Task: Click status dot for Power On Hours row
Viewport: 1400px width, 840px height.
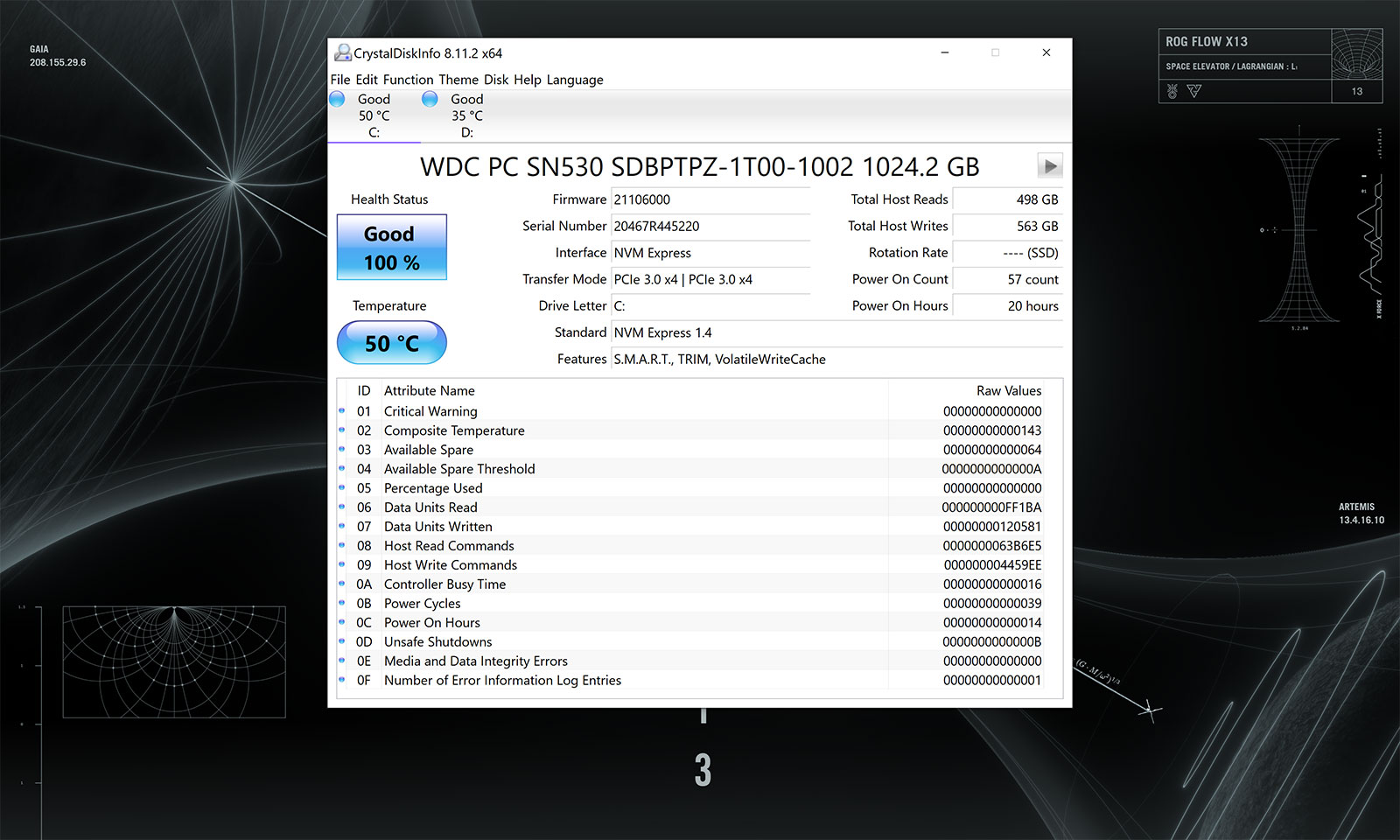Action: (342, 622)
